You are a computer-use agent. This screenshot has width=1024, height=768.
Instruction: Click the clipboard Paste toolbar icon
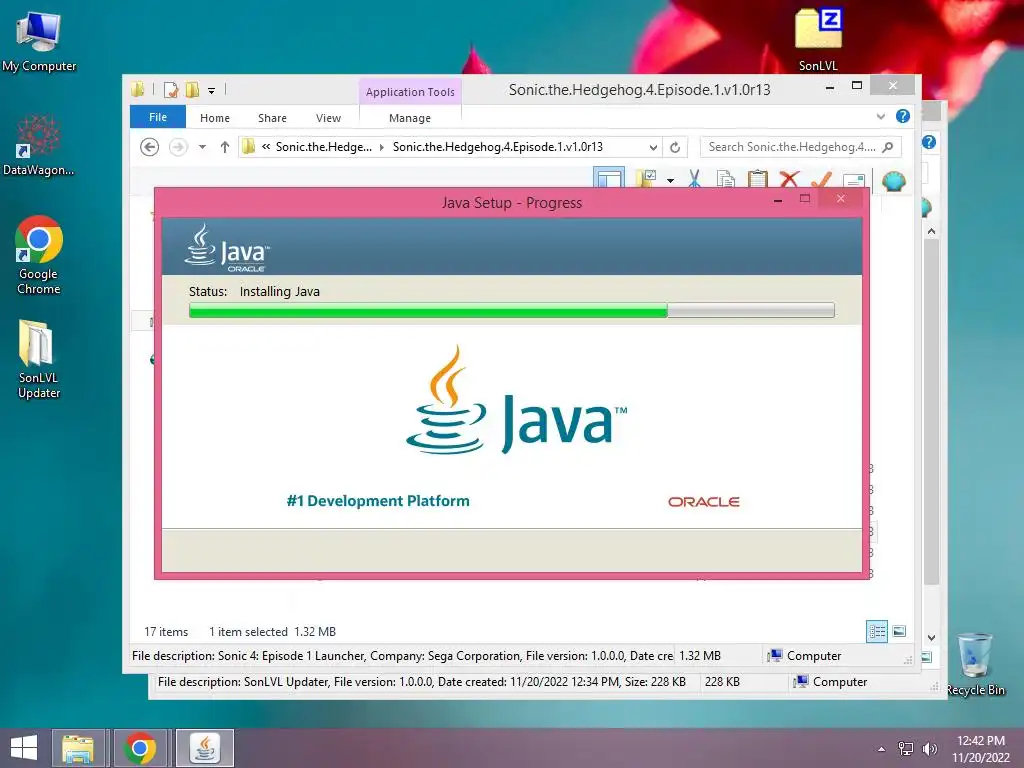(757, 179)
